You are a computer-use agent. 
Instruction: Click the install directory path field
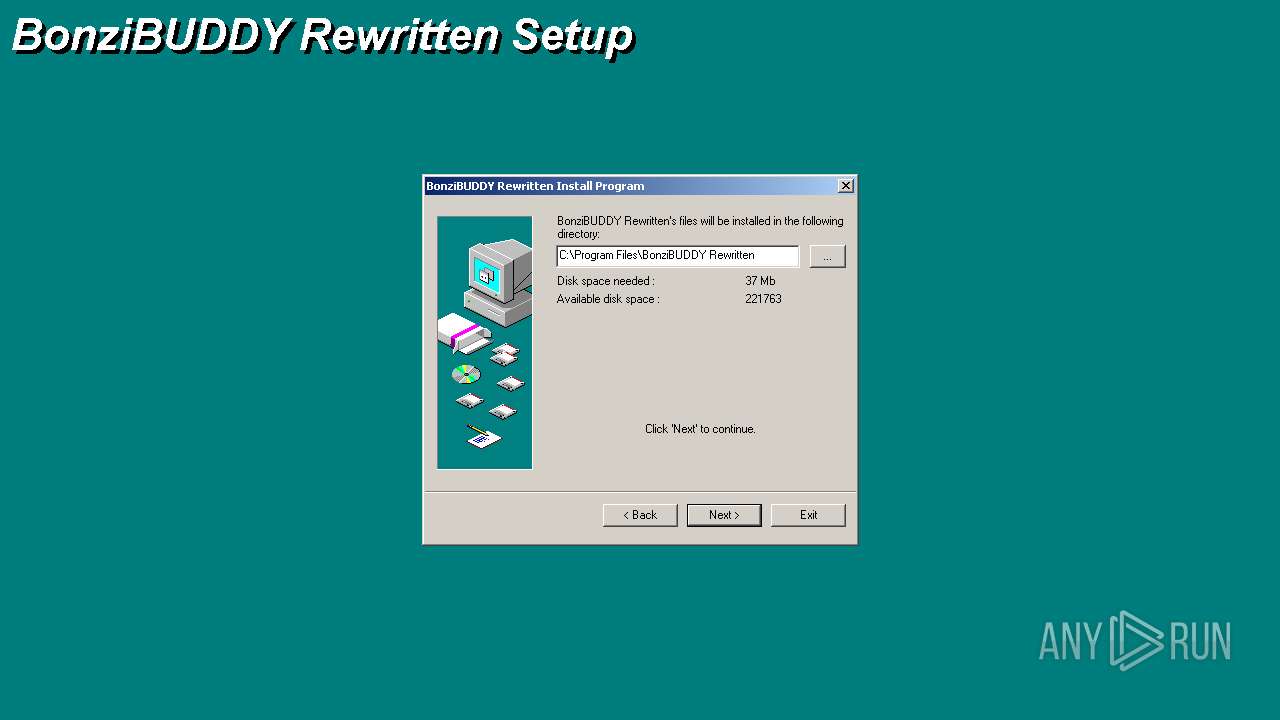coord(678,256)
